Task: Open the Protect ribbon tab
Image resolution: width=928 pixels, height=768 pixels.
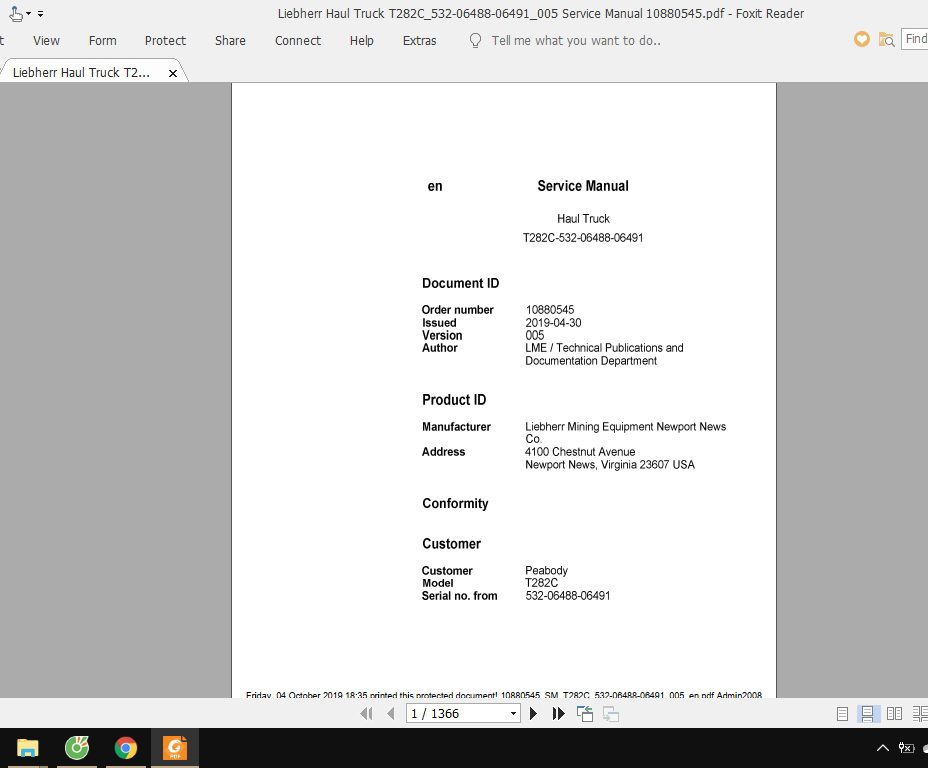Action: (x=165, y=40)
